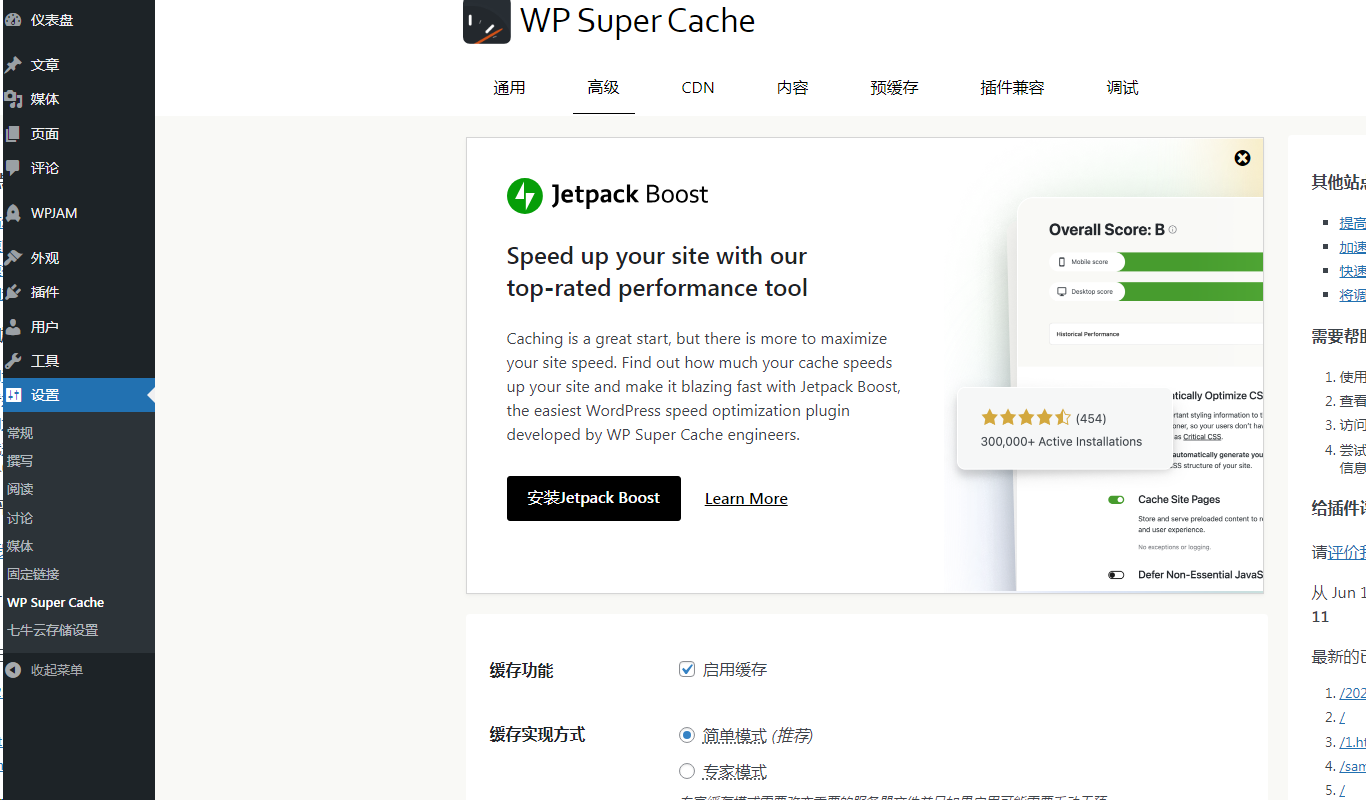Dismiss the Jetpack Boost banner
Image resolution: width=1366 pixels, height=800 pixels.
1242,158
